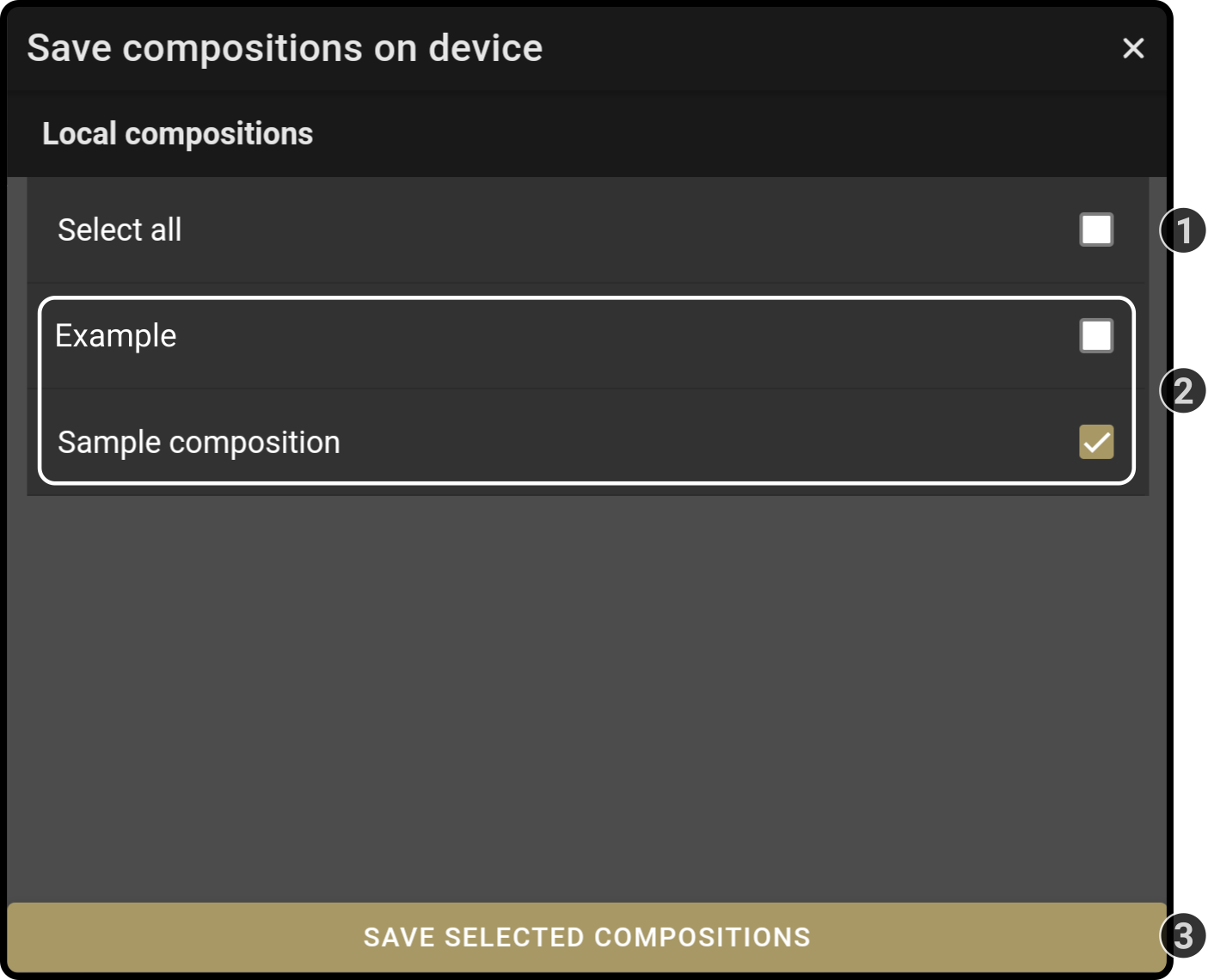Screen dimensions: 1208x980
Task: Close the Save compositions dialog
Action: coord(1133,48)
